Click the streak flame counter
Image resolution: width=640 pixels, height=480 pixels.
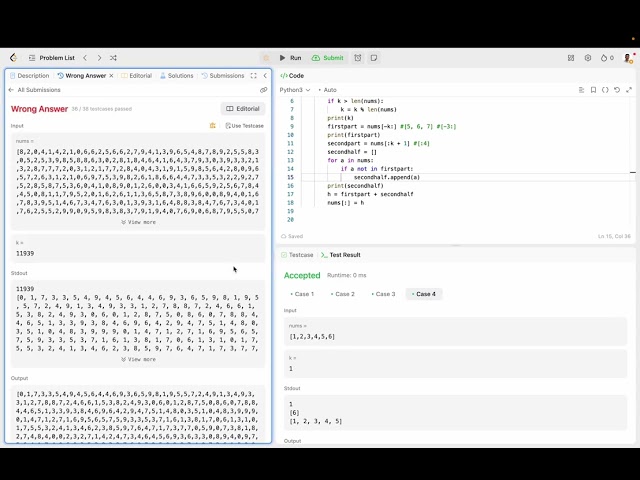(607, 58)
